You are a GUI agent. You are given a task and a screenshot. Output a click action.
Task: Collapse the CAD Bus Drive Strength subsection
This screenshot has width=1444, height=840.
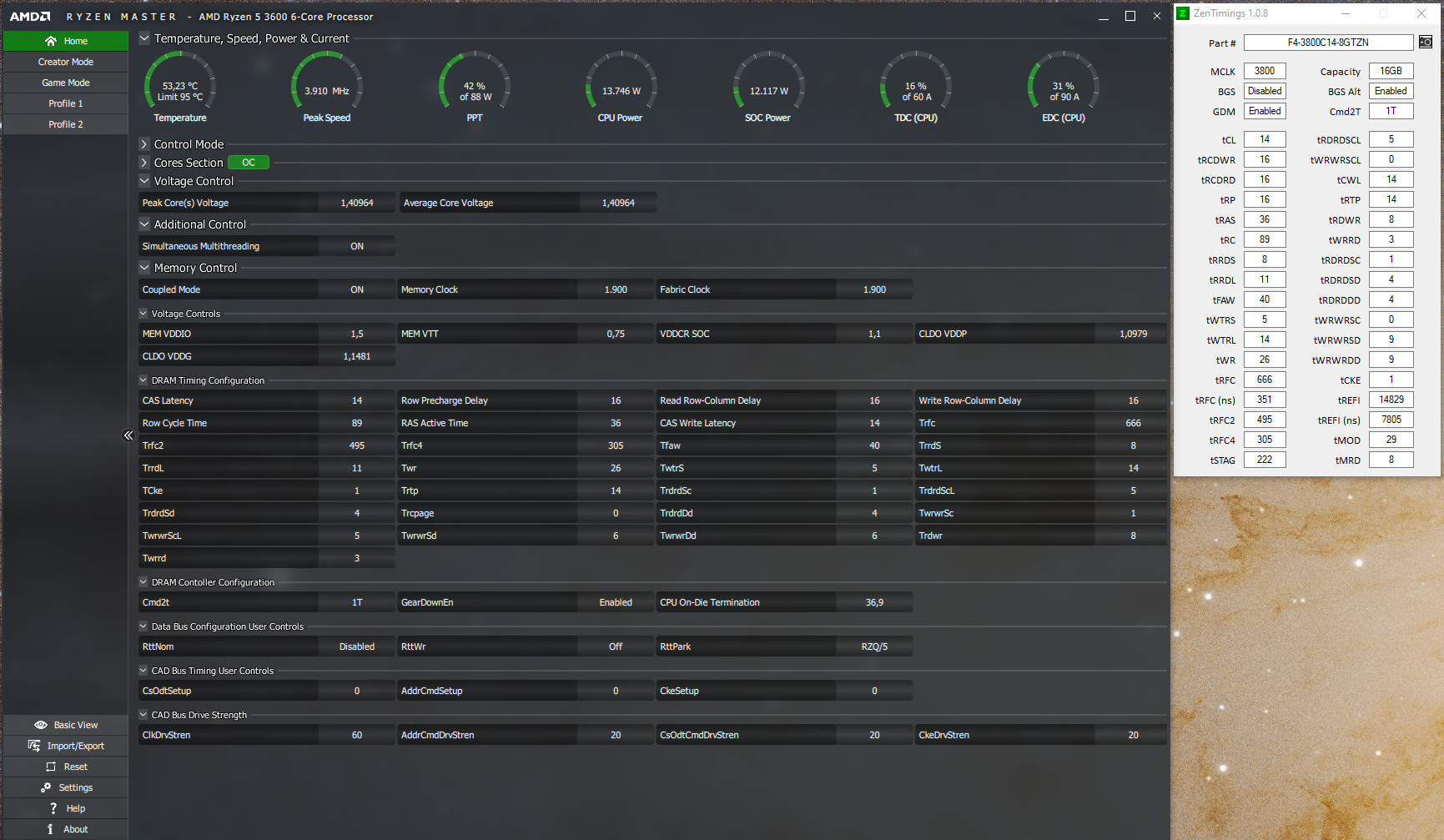point(143,715)
